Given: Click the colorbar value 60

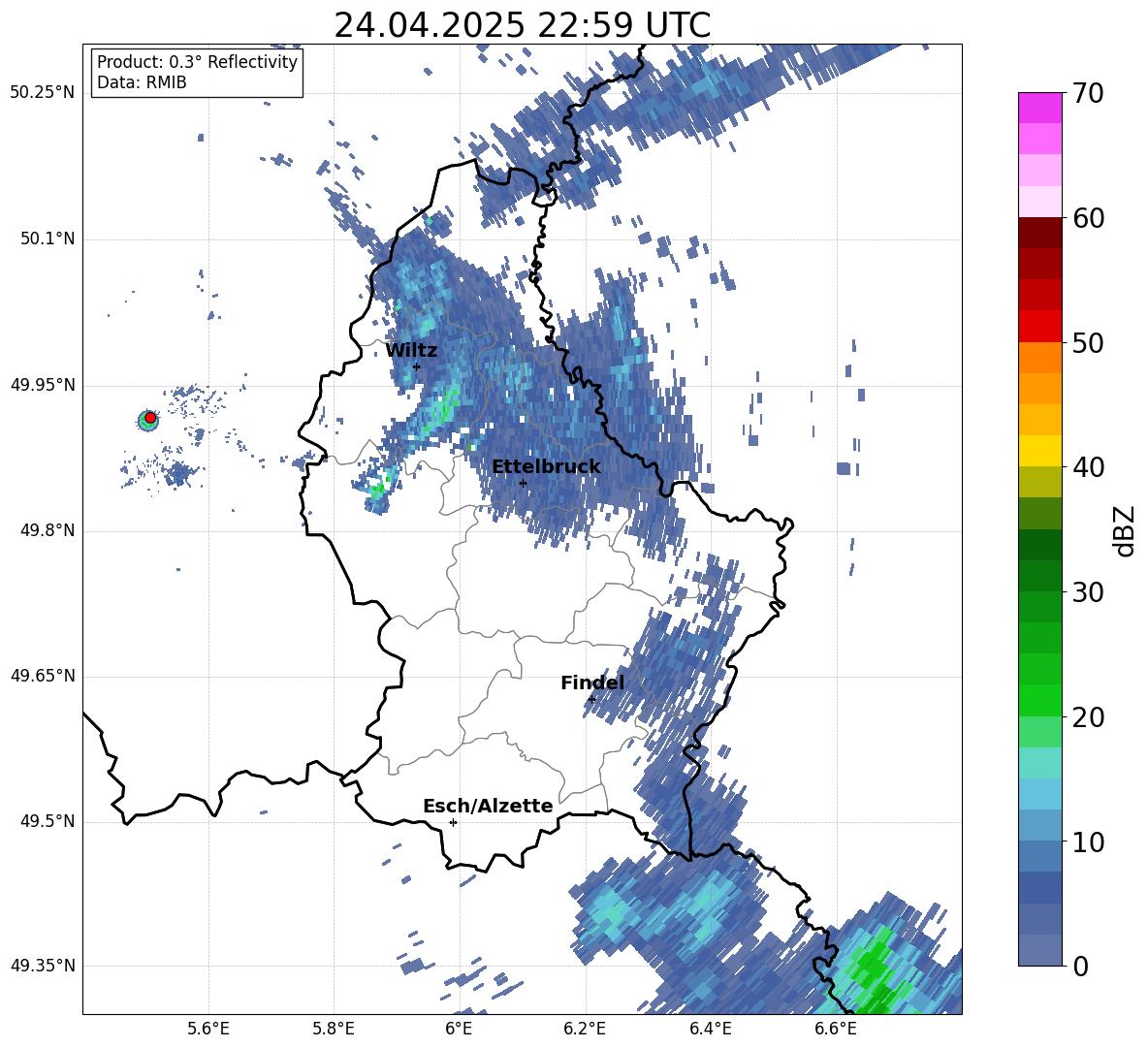Looking at the screenshot, I should click(x=1088, y=218).
